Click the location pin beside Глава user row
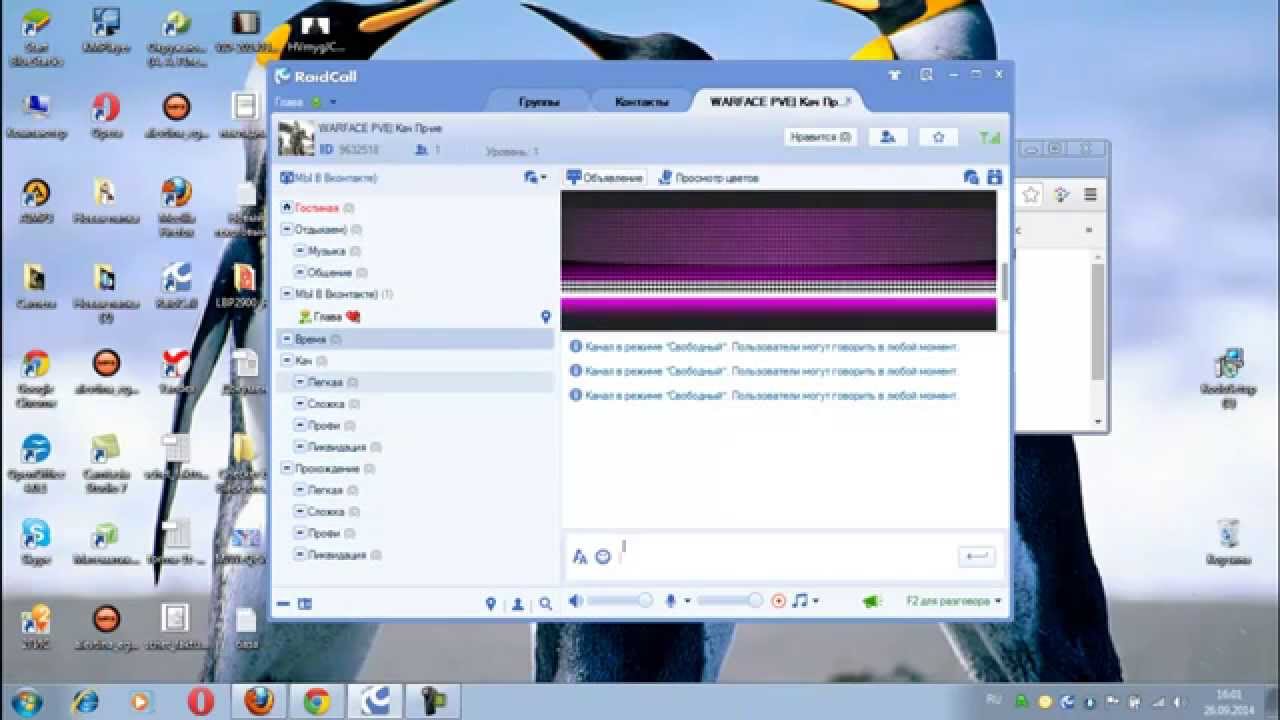Image resolution: width=1280 pixels, height=720 pixels. (546, 316)
